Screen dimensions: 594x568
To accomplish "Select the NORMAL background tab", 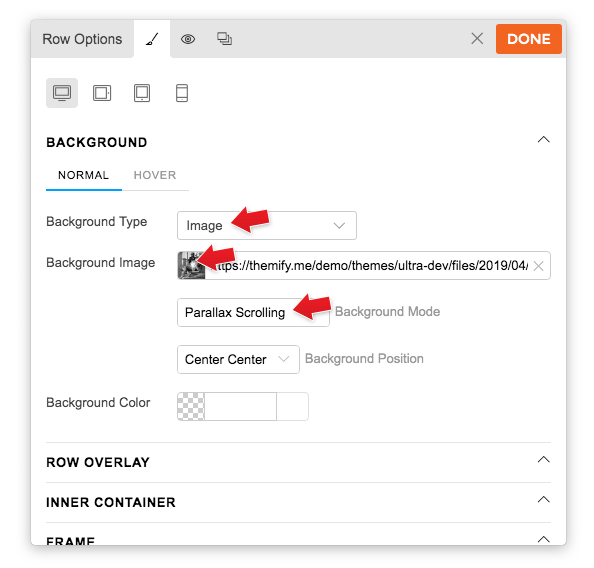I will 83,175.
